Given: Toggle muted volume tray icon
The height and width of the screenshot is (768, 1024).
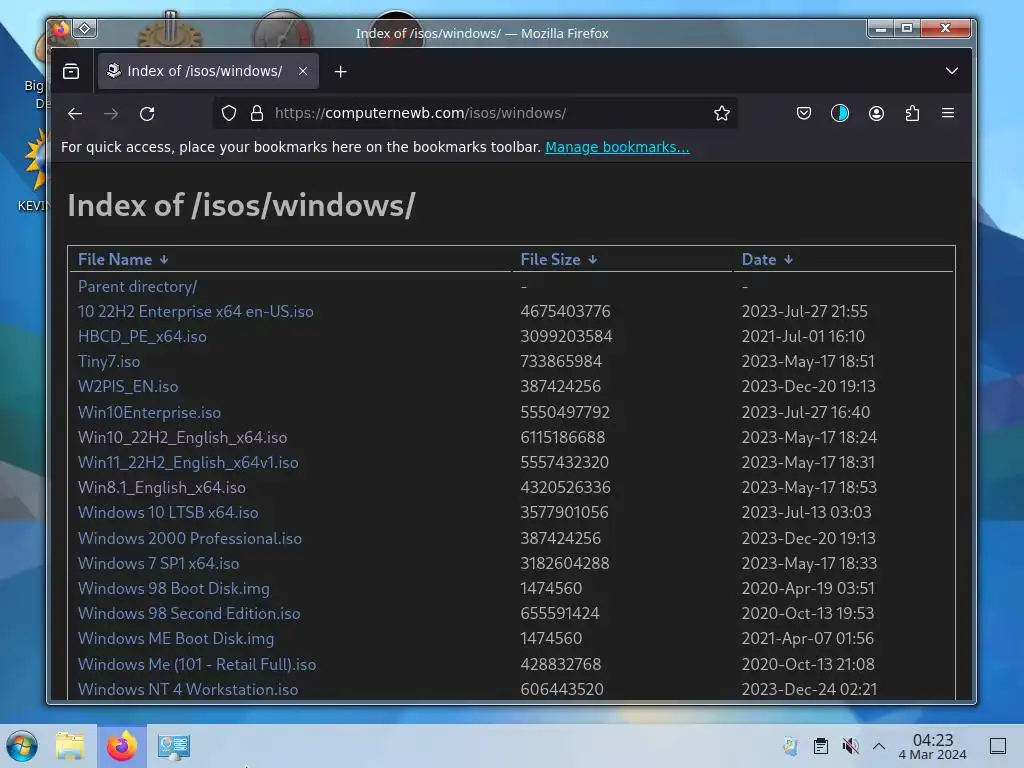Looking at the screenshot, I should click(850, 746).
